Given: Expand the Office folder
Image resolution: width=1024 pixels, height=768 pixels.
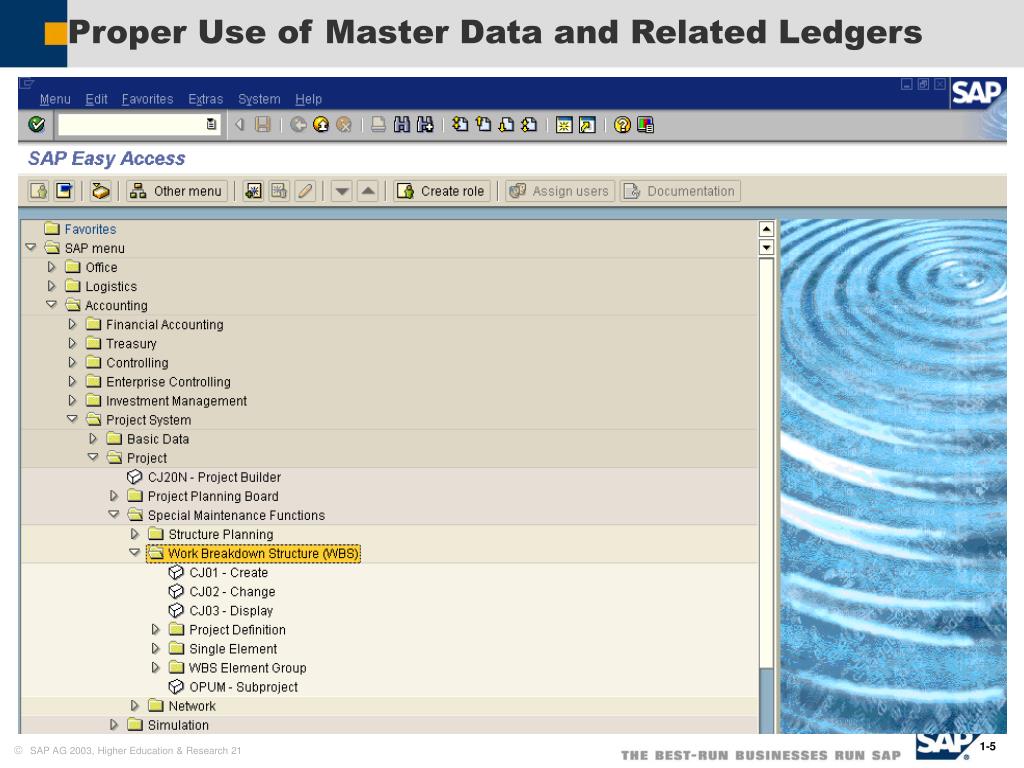Looking at the screenshot, I should coord(52,267).
